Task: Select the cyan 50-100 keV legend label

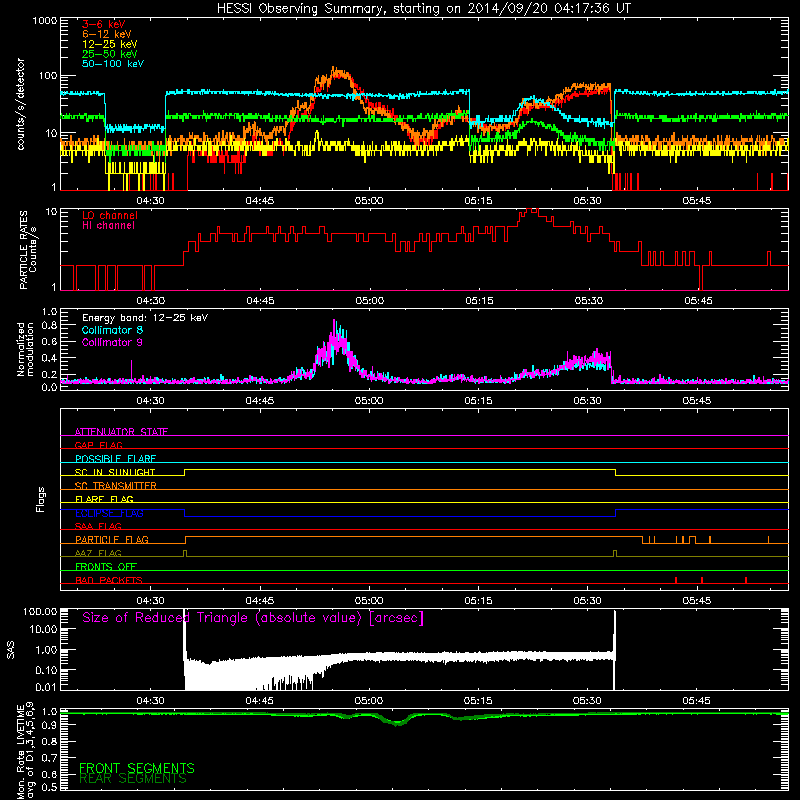Action: pos(113,64)
